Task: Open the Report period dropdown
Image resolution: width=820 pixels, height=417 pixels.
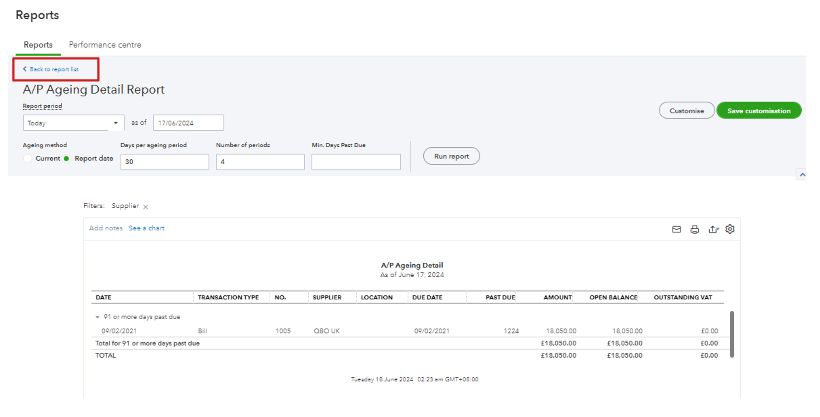Action: pyautogui.click(x=72, y=123)
